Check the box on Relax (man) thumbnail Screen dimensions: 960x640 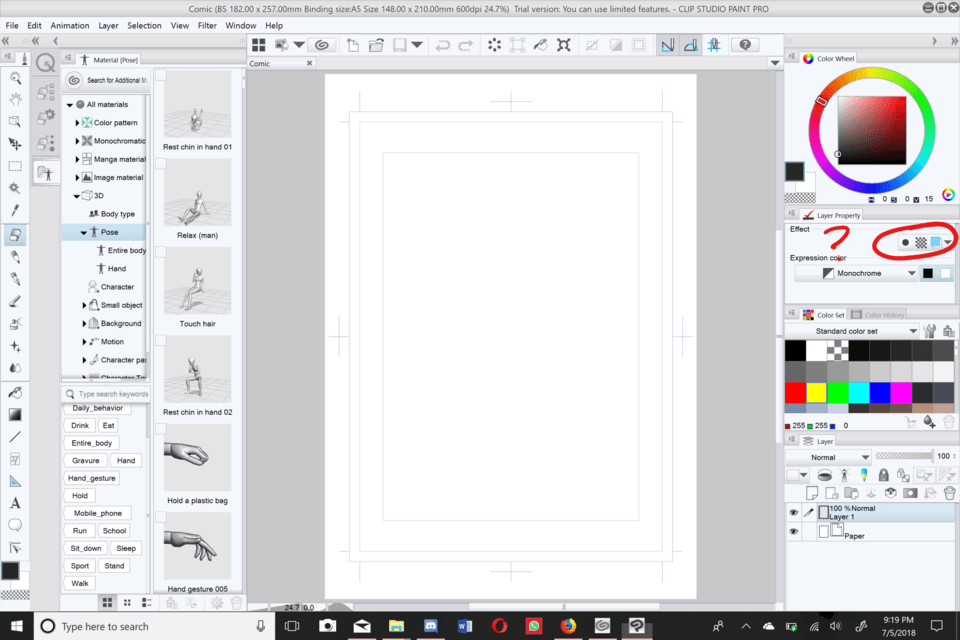coord(160,165)
